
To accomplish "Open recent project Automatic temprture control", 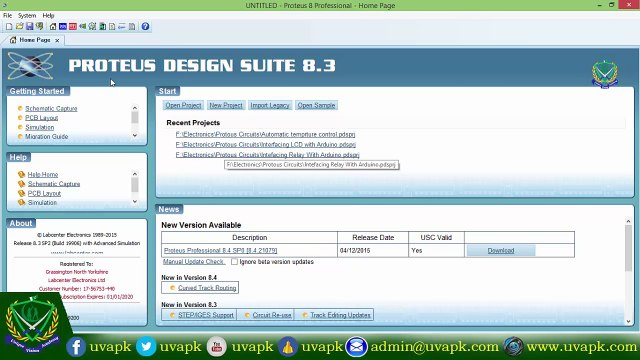I will click(265, 134).
